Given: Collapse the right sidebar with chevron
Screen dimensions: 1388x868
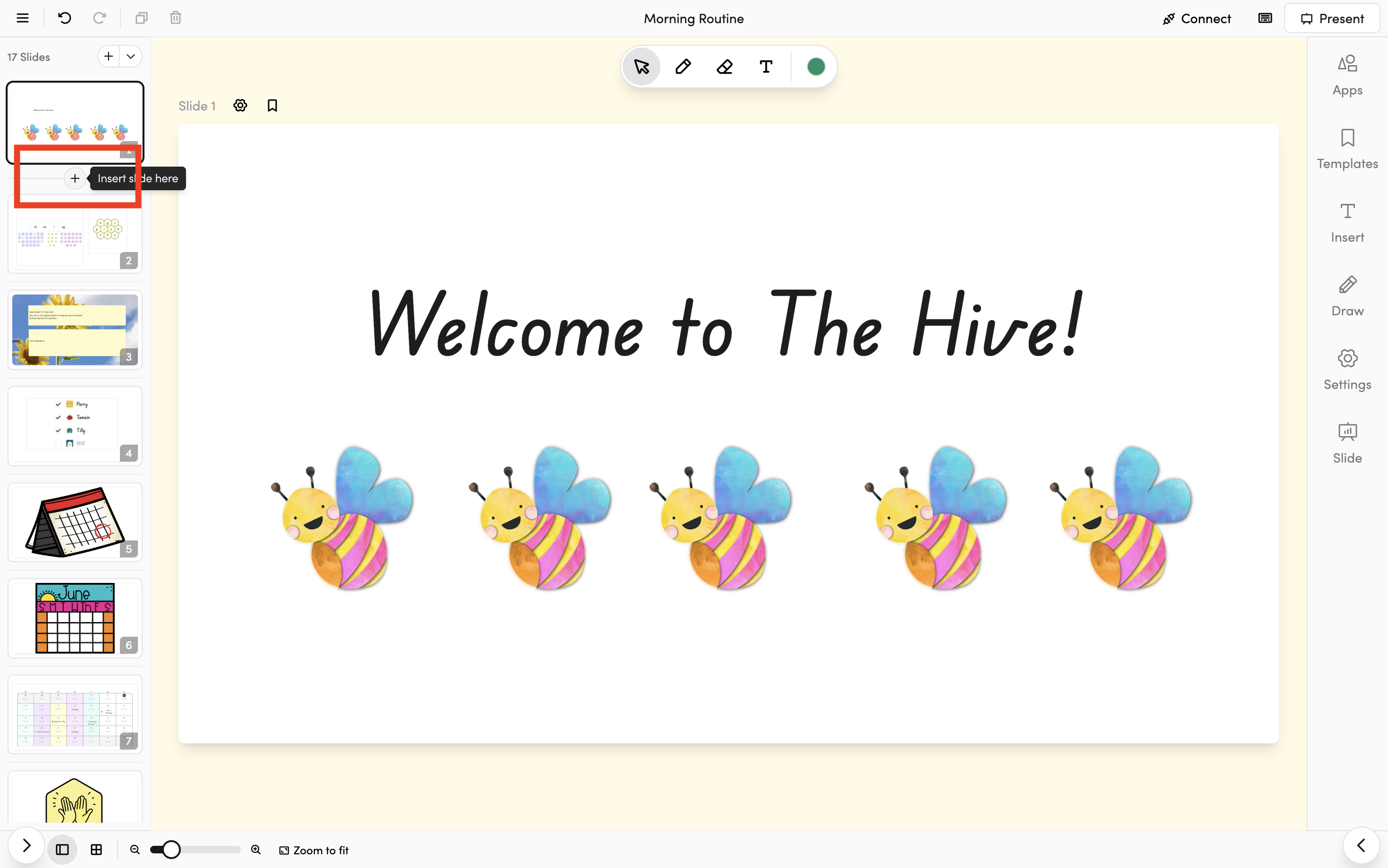Looking at the screenshot, I should tap(1361, 846).
